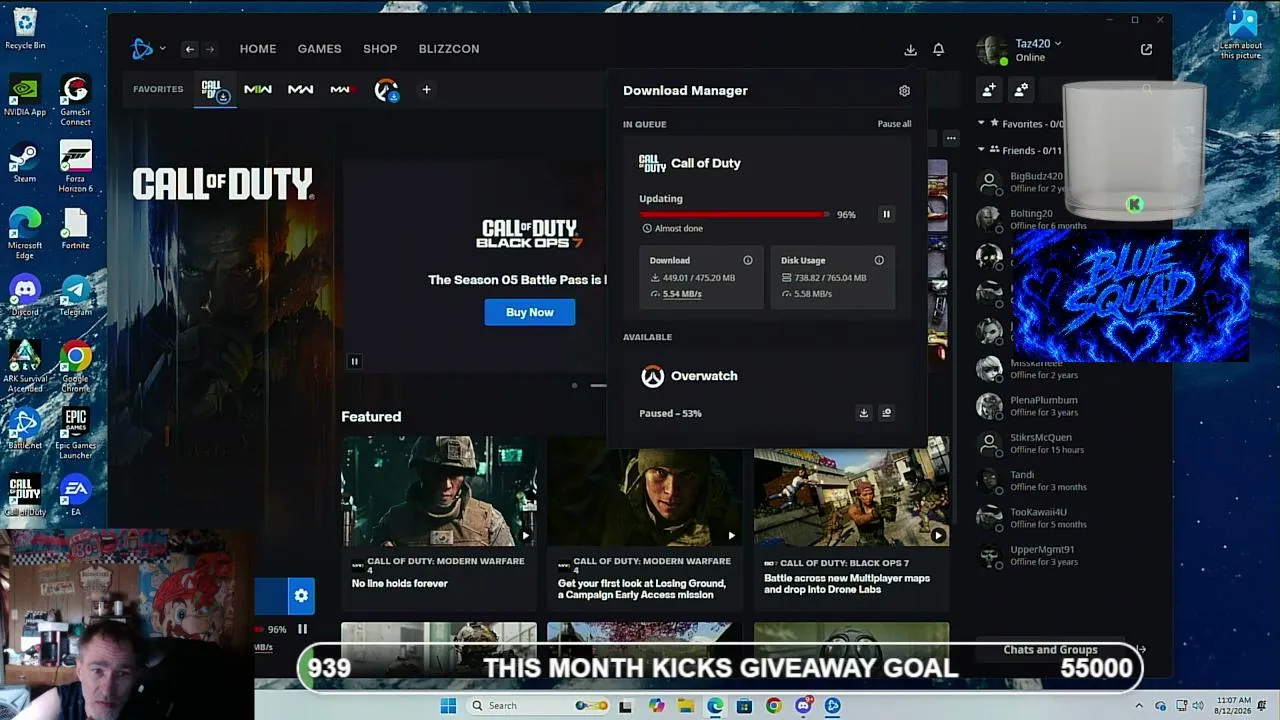Image resolution: width=1280 pixels, height=720 pixels.
Task: Open PlenaPlumbum in friends list
Action: (x=1060, y=406)
